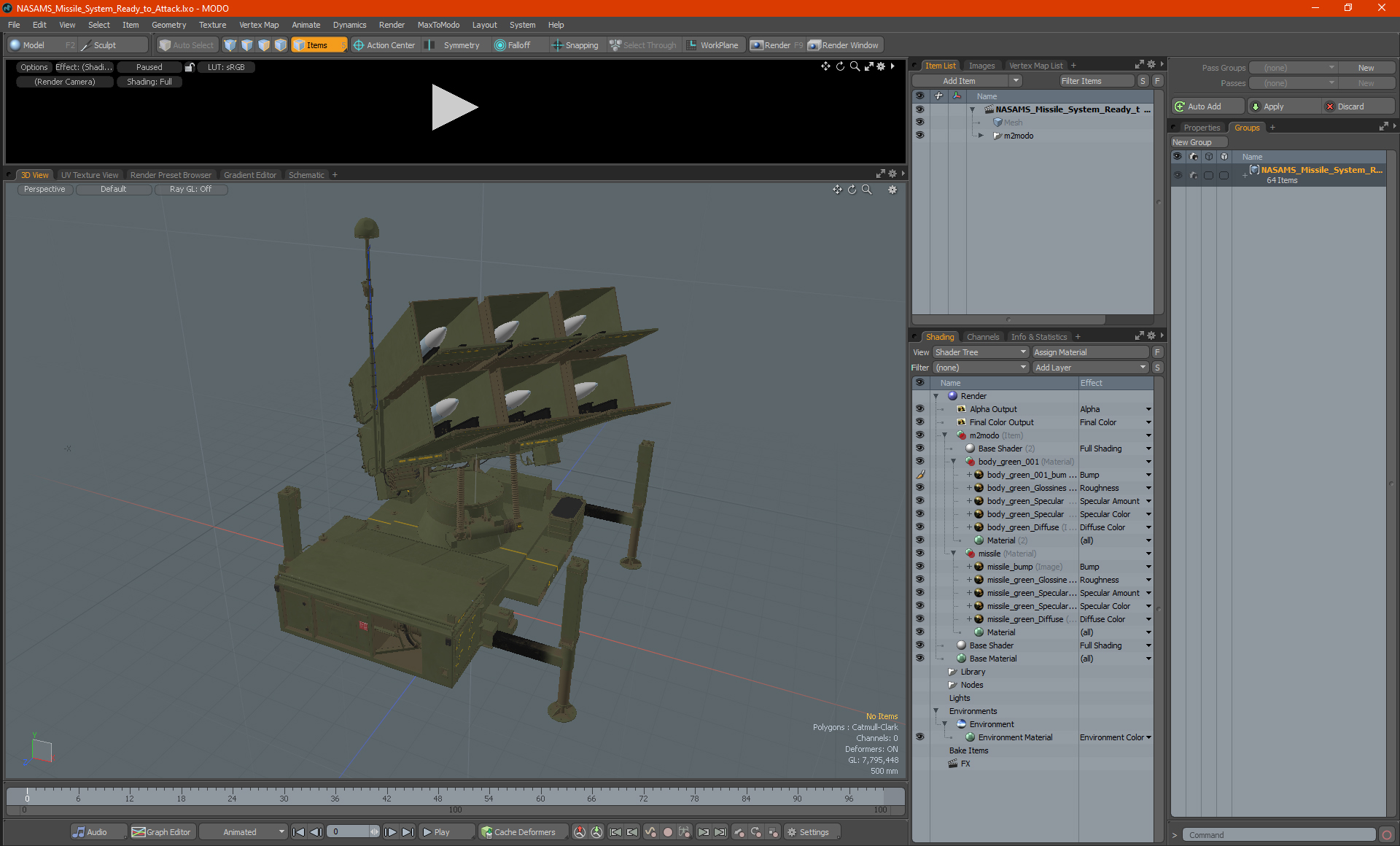Switch to UV Texture View tab

click(89, 175)
